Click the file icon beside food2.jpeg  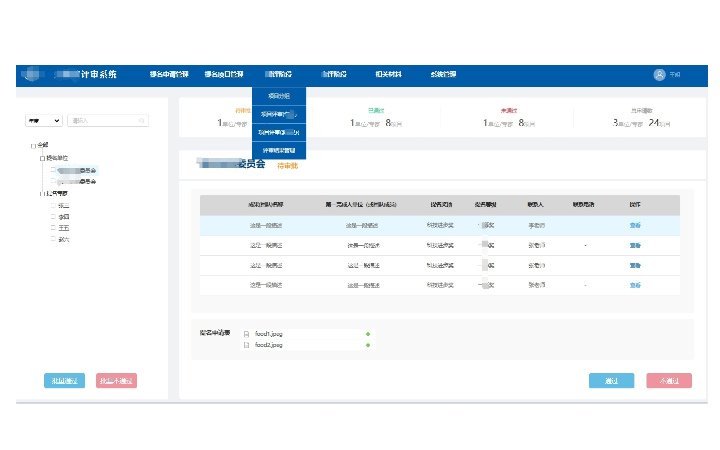pyautogui.click(x=247, y=345)
